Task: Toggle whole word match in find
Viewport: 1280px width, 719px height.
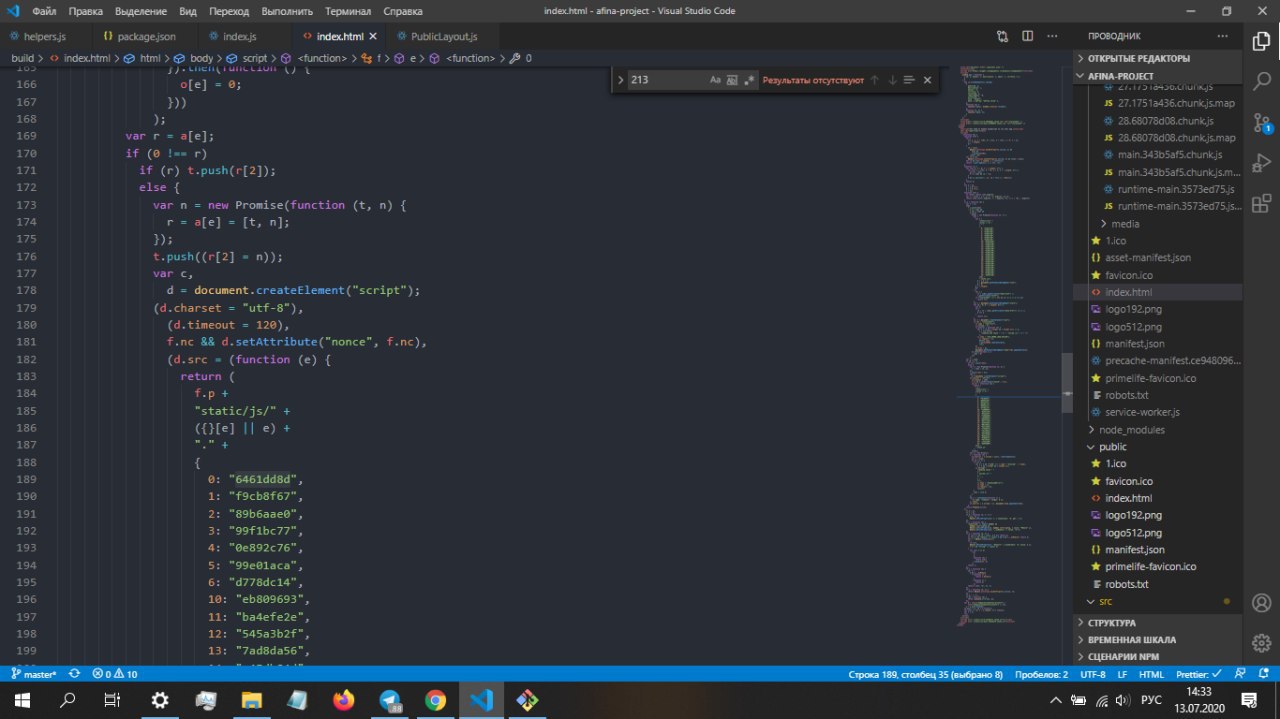Action: (x=732, y=80)
